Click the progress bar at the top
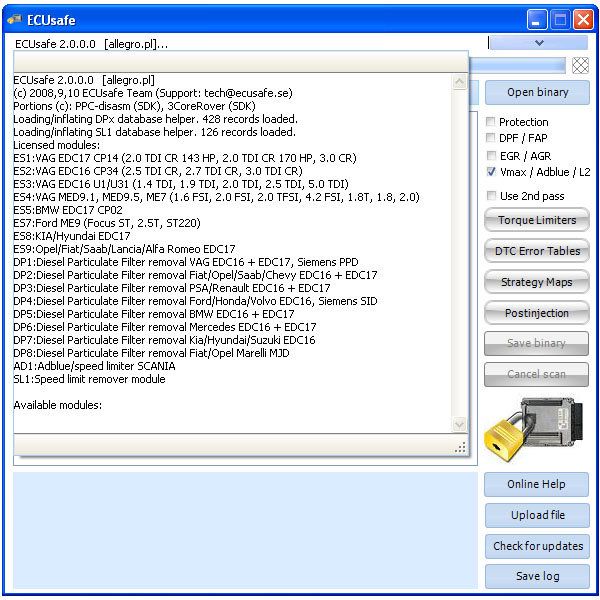Viewport: 600px width, 600px height. pos(520,65)
